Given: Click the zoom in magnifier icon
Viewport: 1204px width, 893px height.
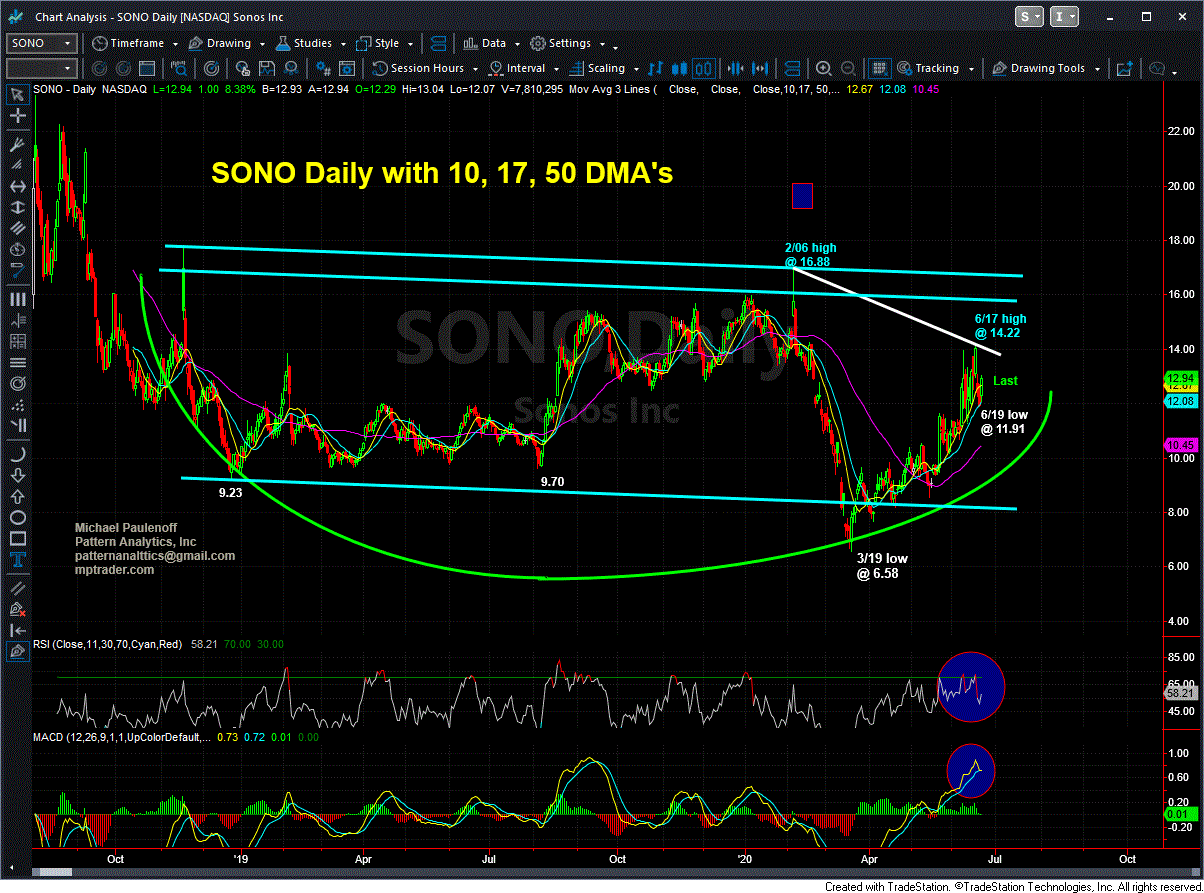Looking at the screenshot, I should [823, 68].
